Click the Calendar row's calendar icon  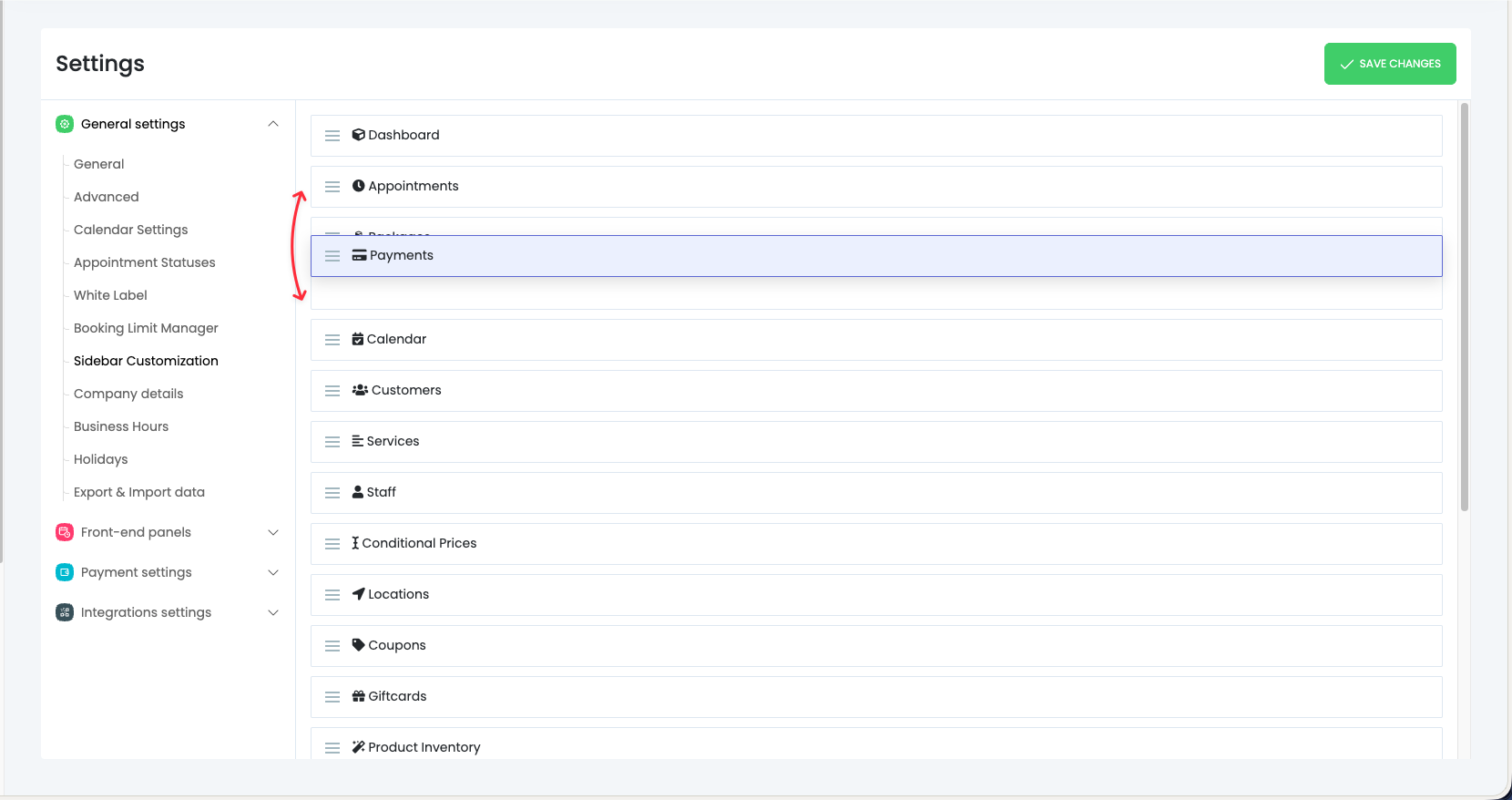pyautogui.click(x=358, y=339)
